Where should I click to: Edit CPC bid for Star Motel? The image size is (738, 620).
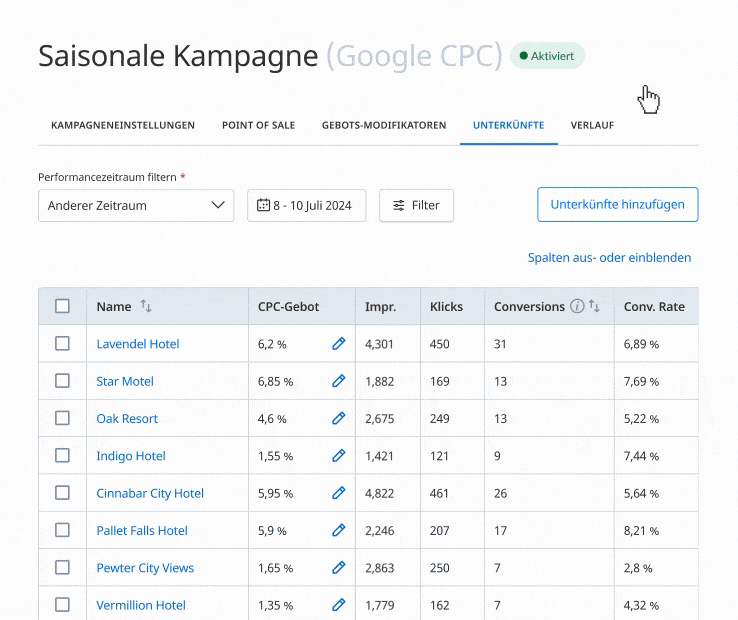tap(338, 381)
